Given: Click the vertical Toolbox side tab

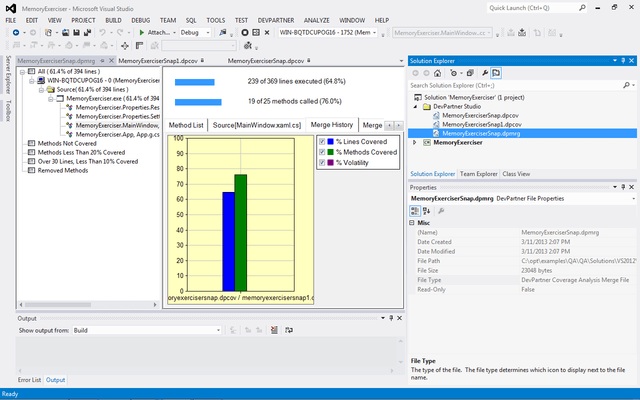Looking at the screenshot, I should pos(8,111).
